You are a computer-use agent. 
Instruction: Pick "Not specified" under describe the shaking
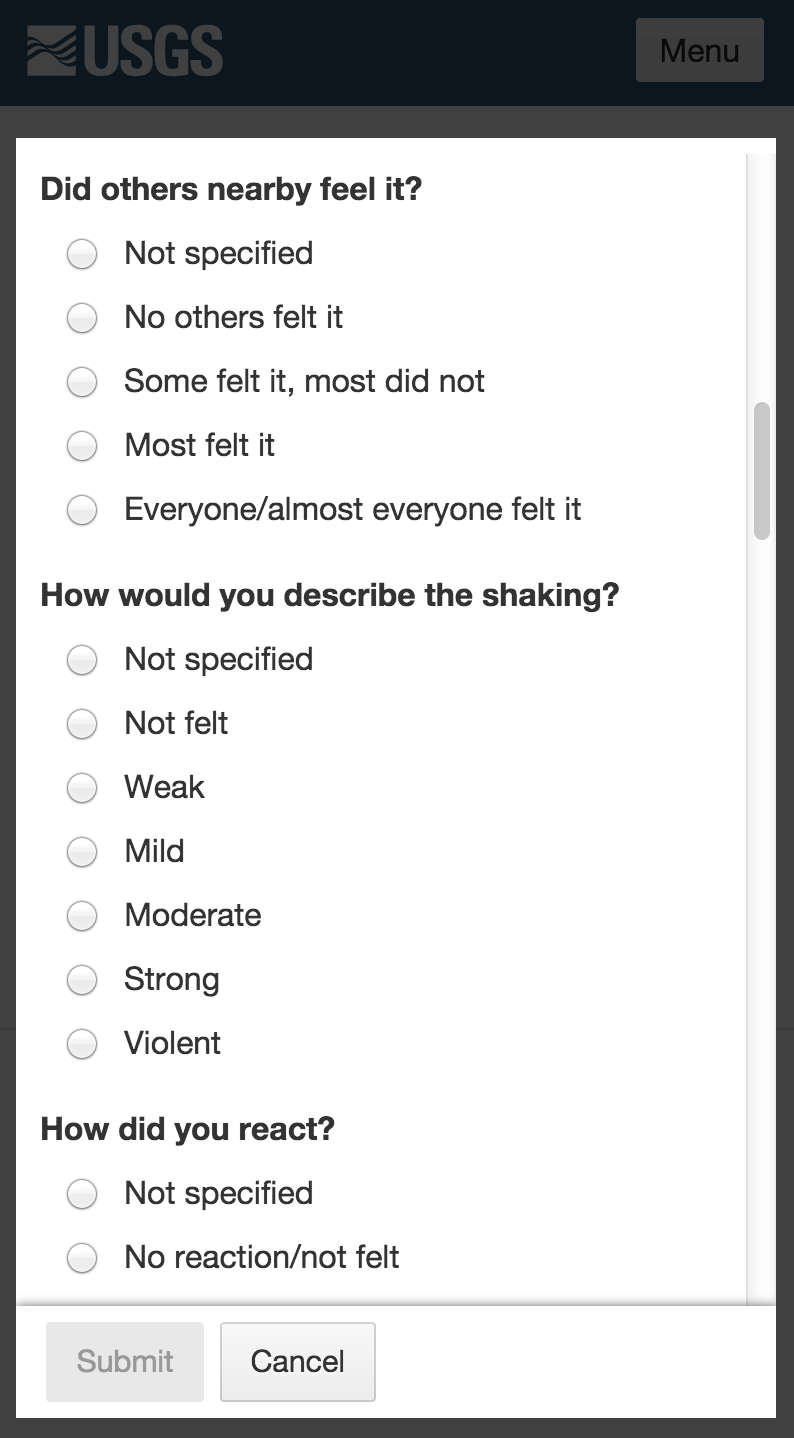[x=82, y=660]
